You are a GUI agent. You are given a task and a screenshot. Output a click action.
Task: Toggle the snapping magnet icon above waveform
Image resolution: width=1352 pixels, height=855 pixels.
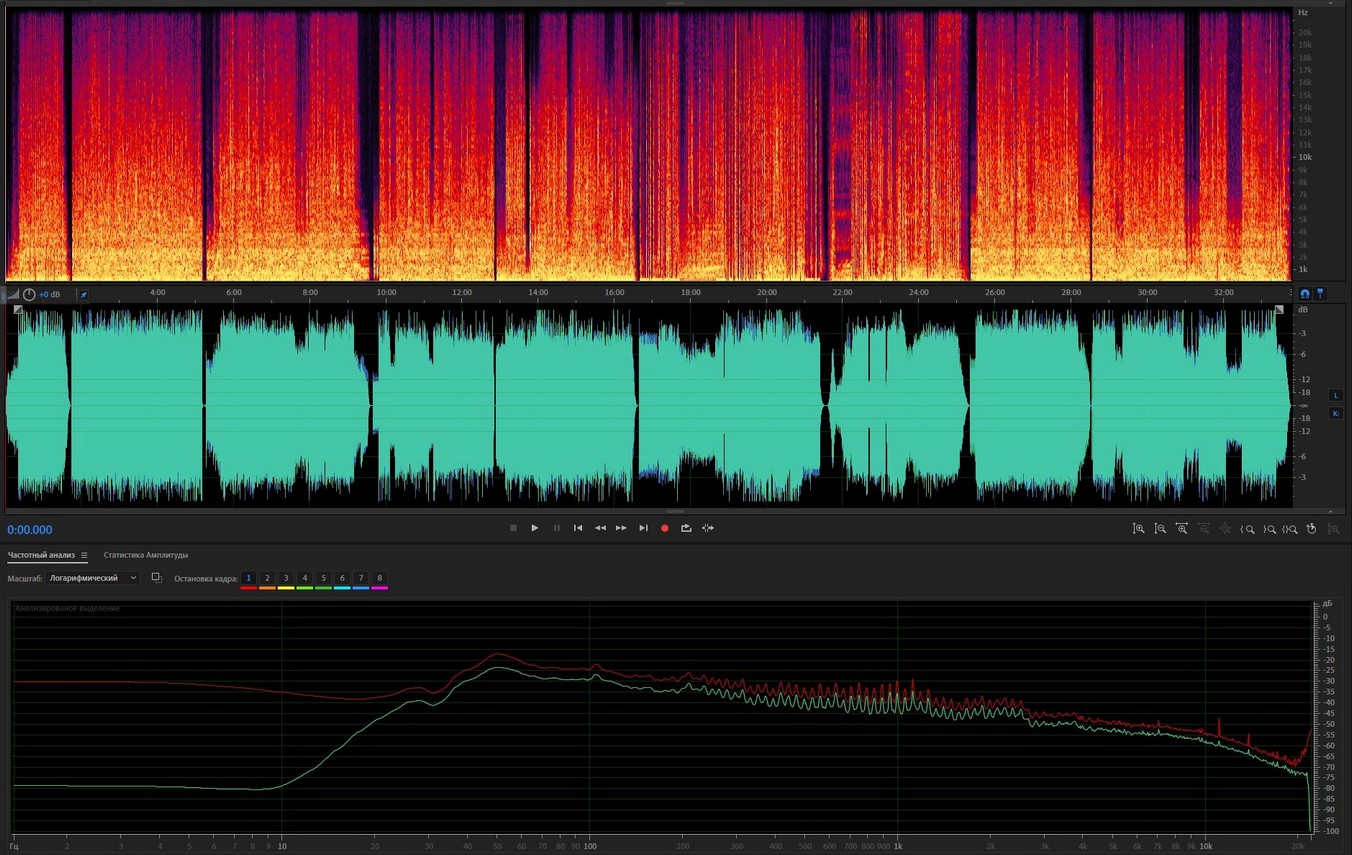[x=1305, y=294]
